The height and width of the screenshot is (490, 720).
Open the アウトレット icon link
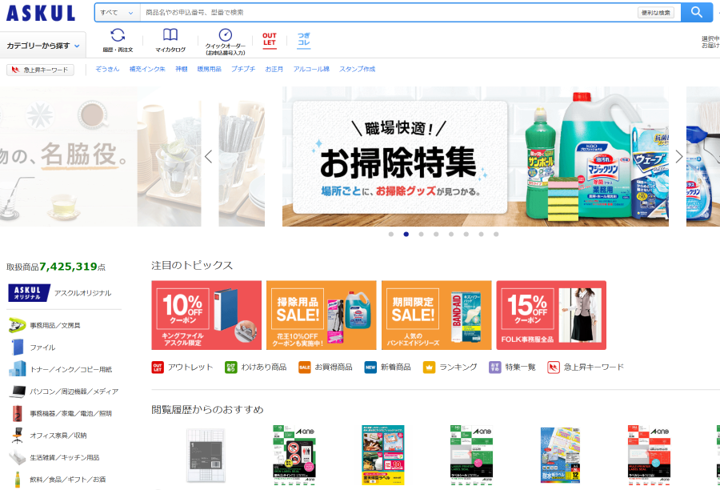point(182,367)
